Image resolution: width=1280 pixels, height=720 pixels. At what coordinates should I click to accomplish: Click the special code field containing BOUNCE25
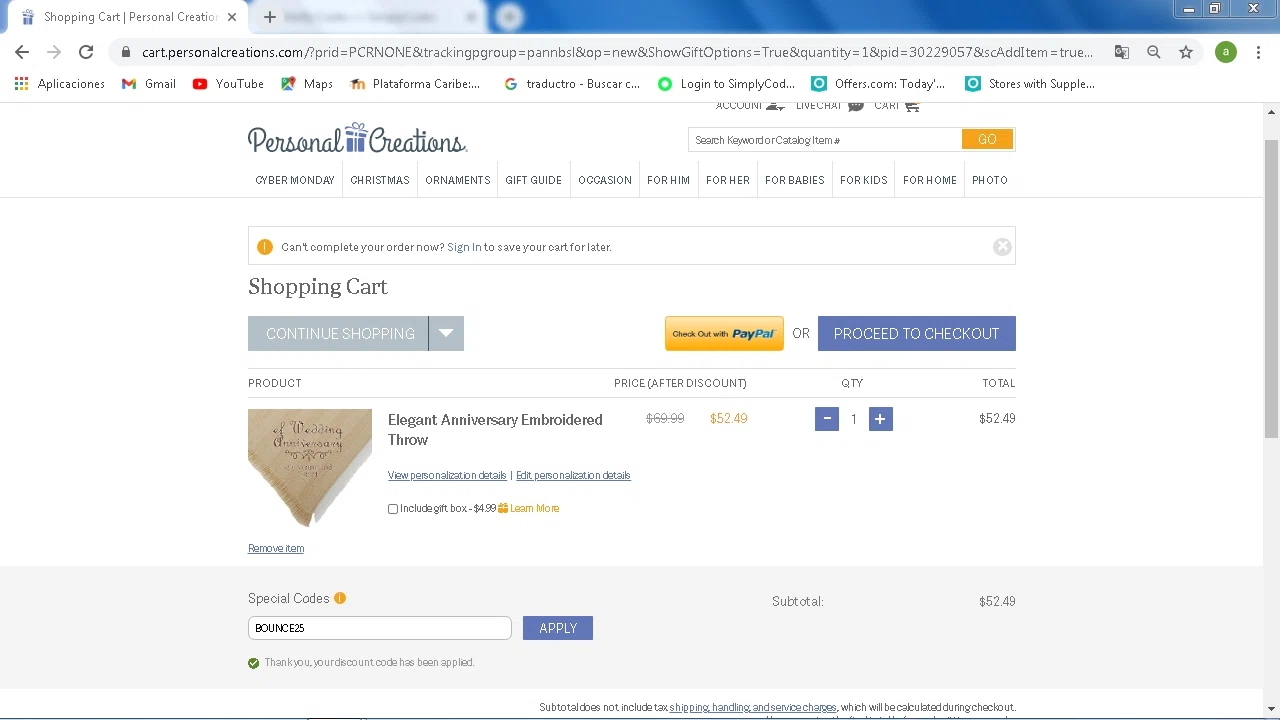(x=380, y=628)
